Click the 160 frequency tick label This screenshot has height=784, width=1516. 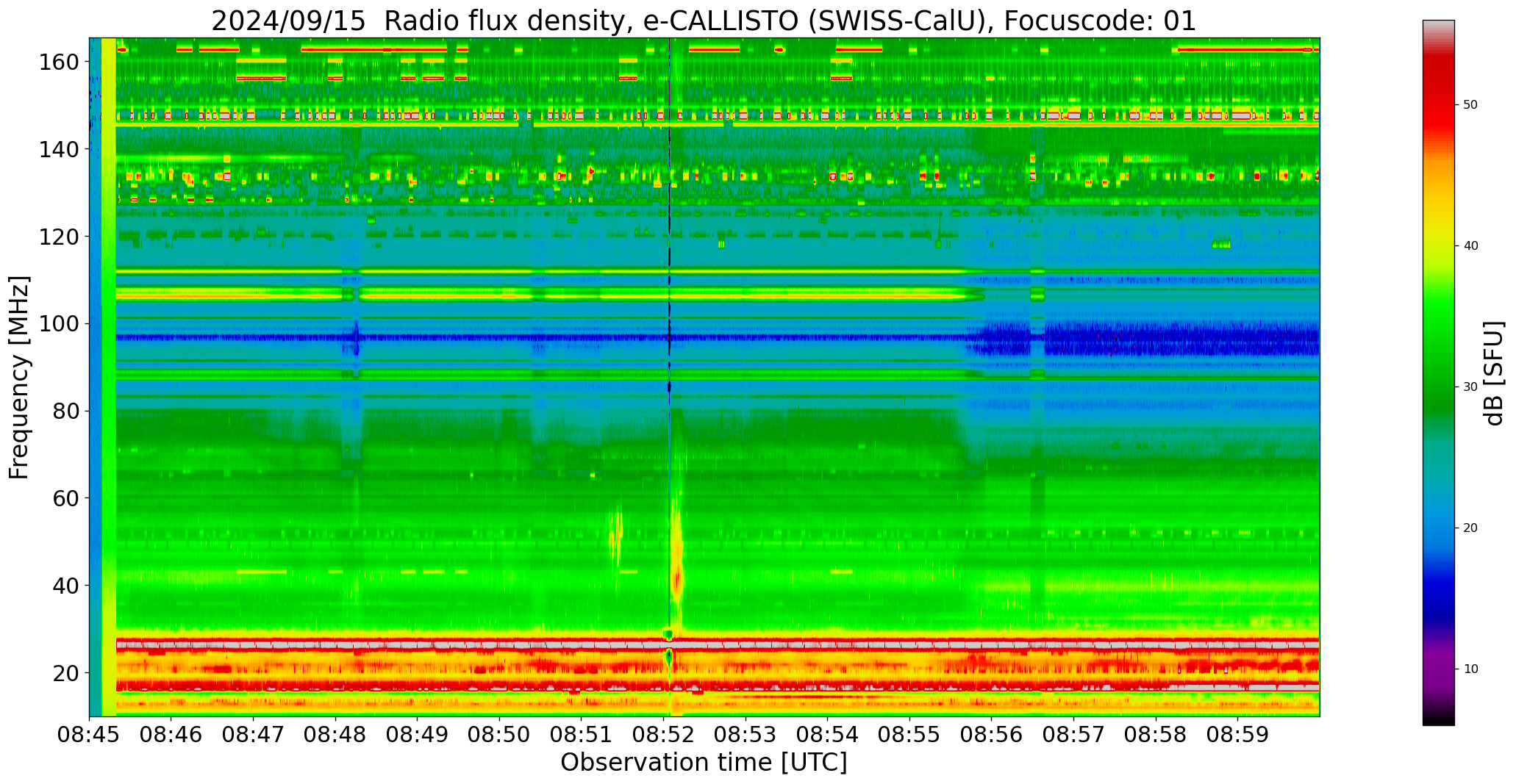(59, 62)
